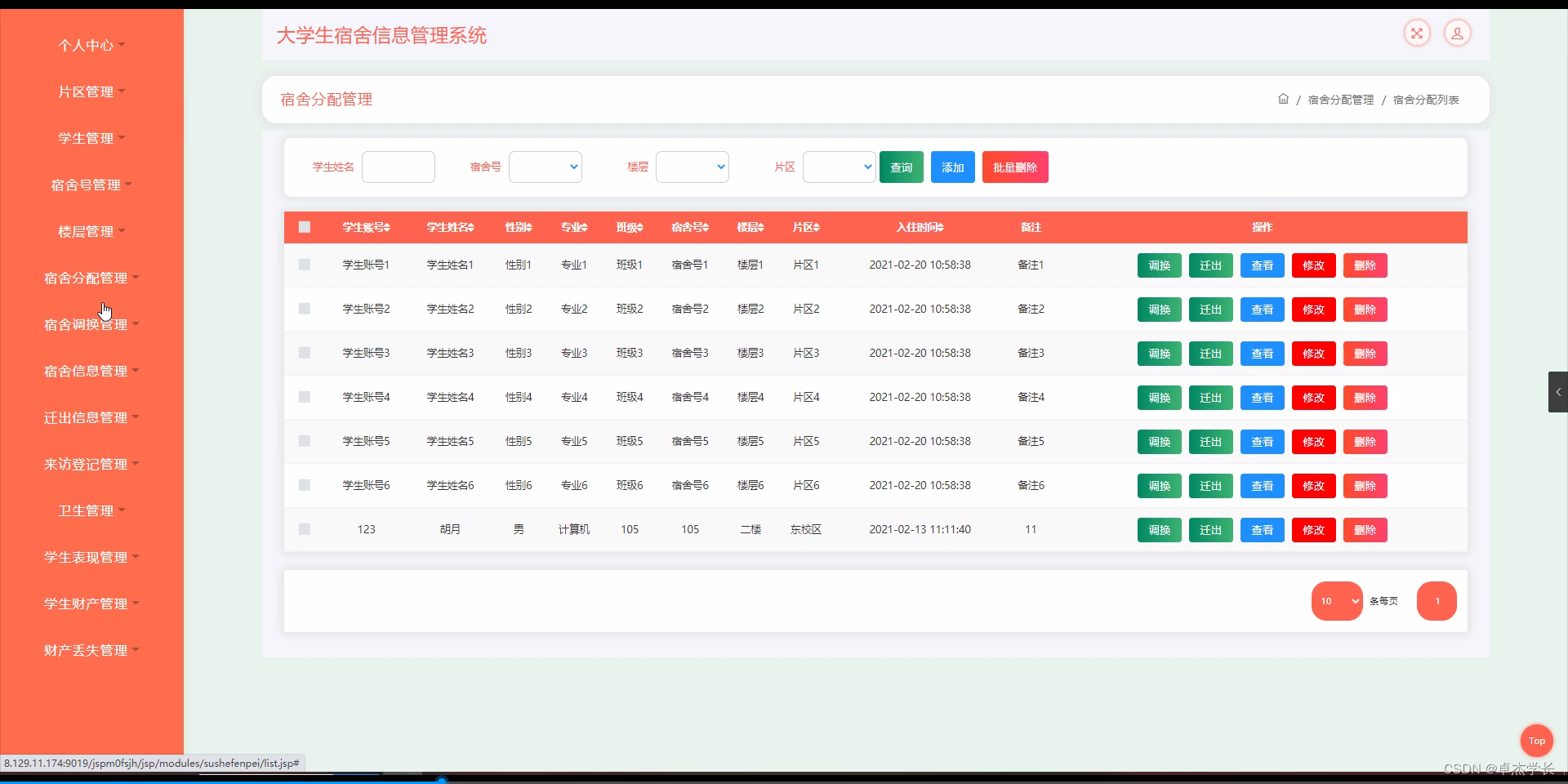
Task: Open the user profile icon top right
Action: coord(1459,33)
